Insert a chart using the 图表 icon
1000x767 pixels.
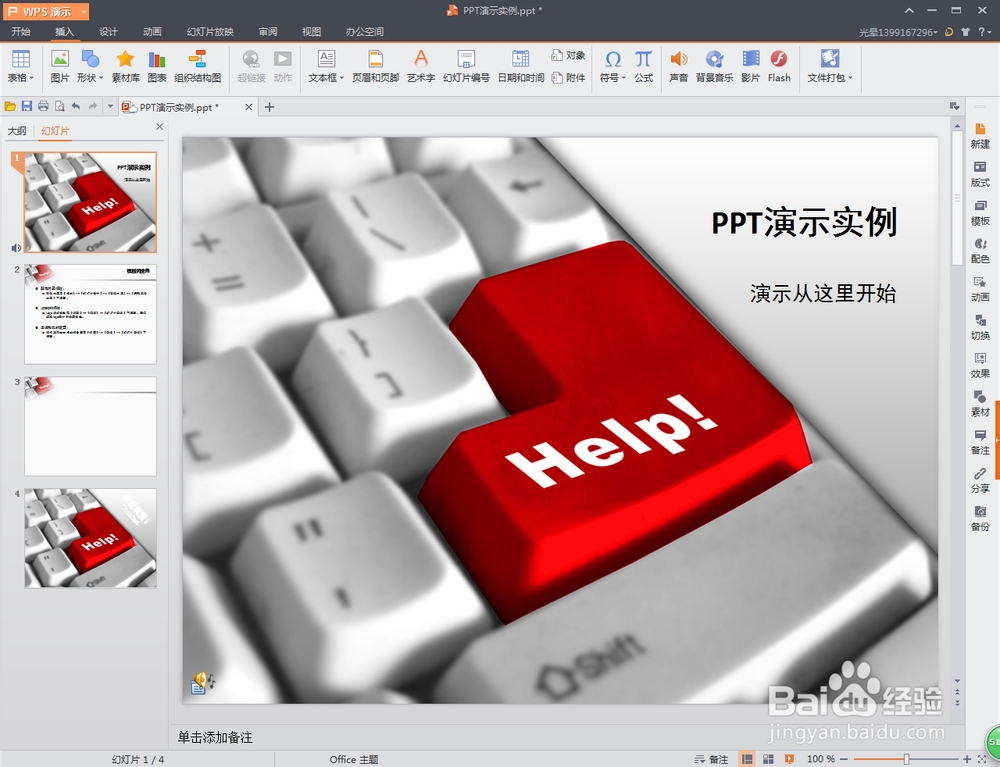tap(156, 66)
